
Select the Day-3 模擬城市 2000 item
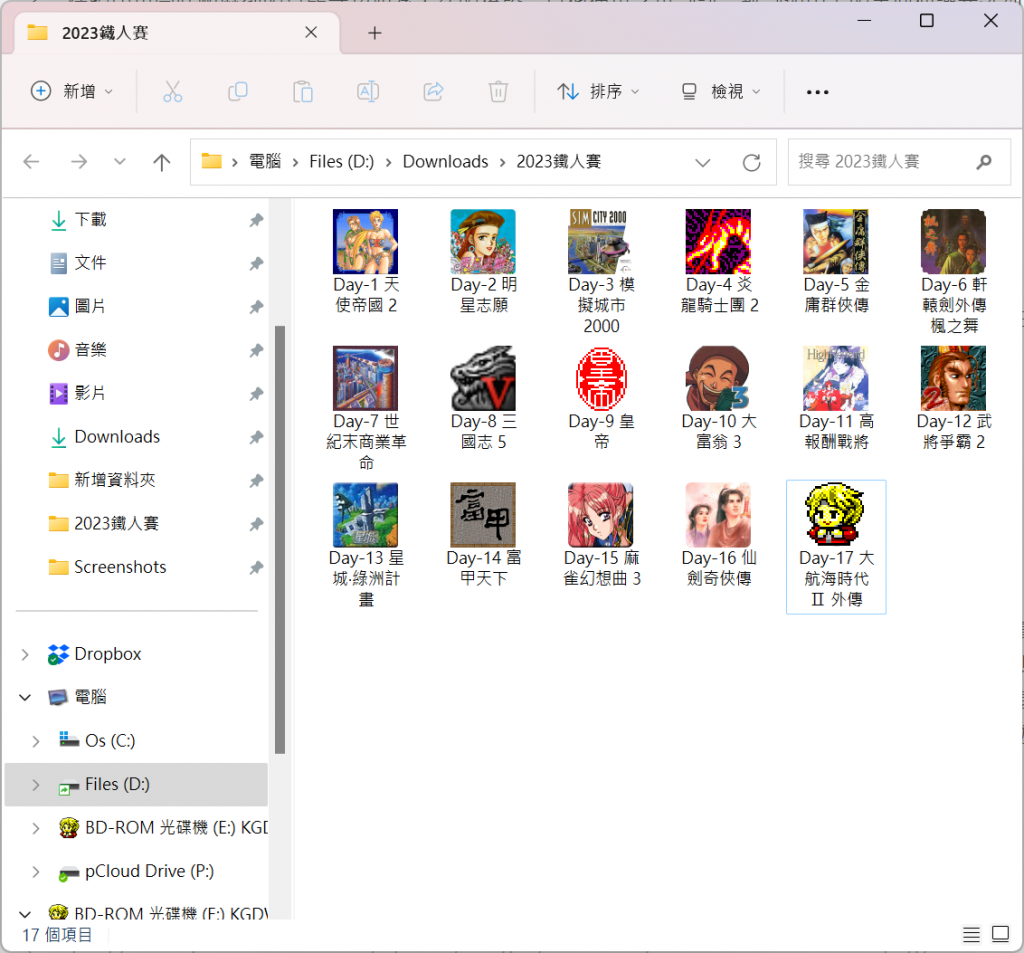coord(601,272)
